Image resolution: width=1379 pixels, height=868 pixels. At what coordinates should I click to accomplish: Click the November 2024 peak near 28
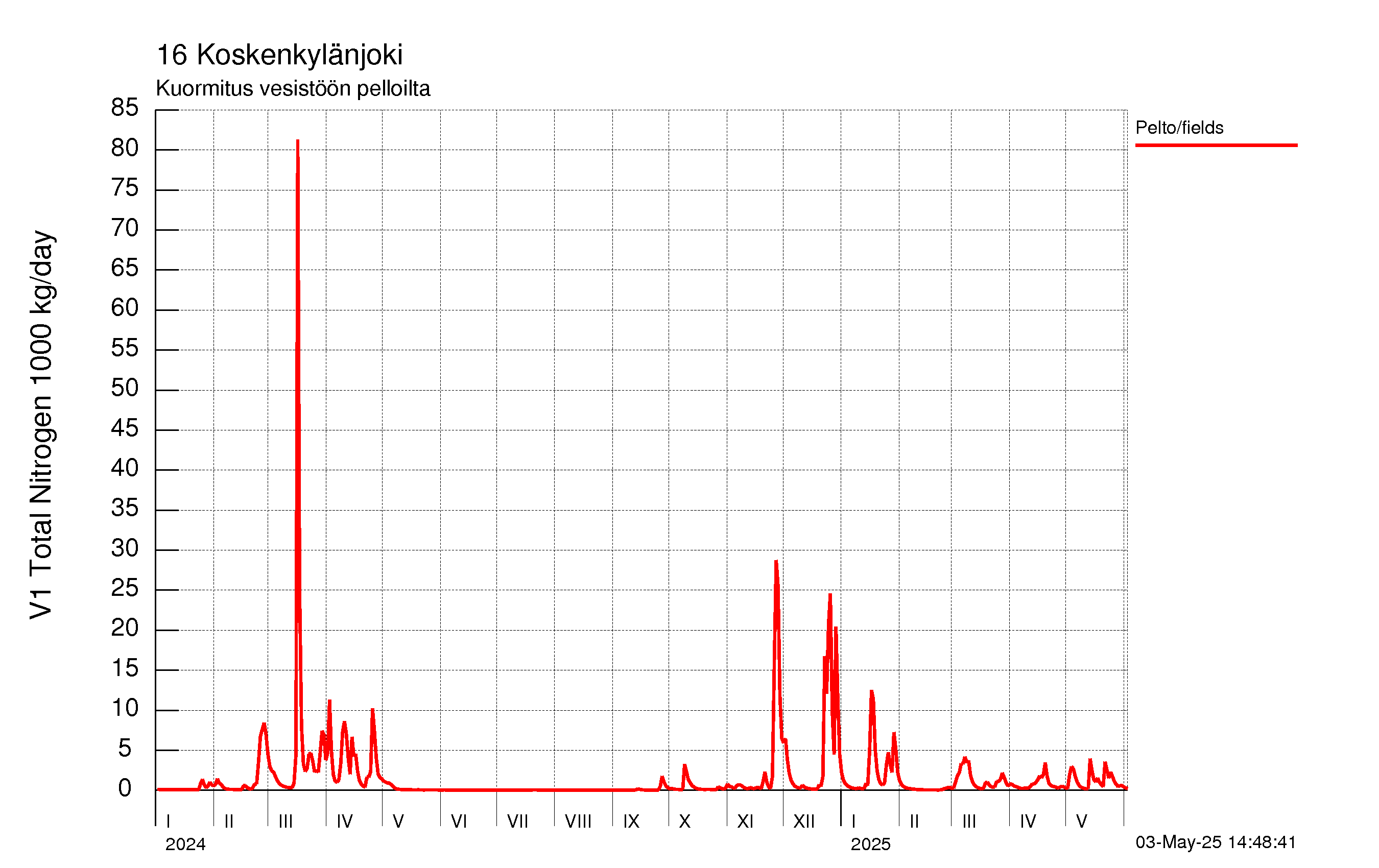pyautogui.click(x=776, y=562)
